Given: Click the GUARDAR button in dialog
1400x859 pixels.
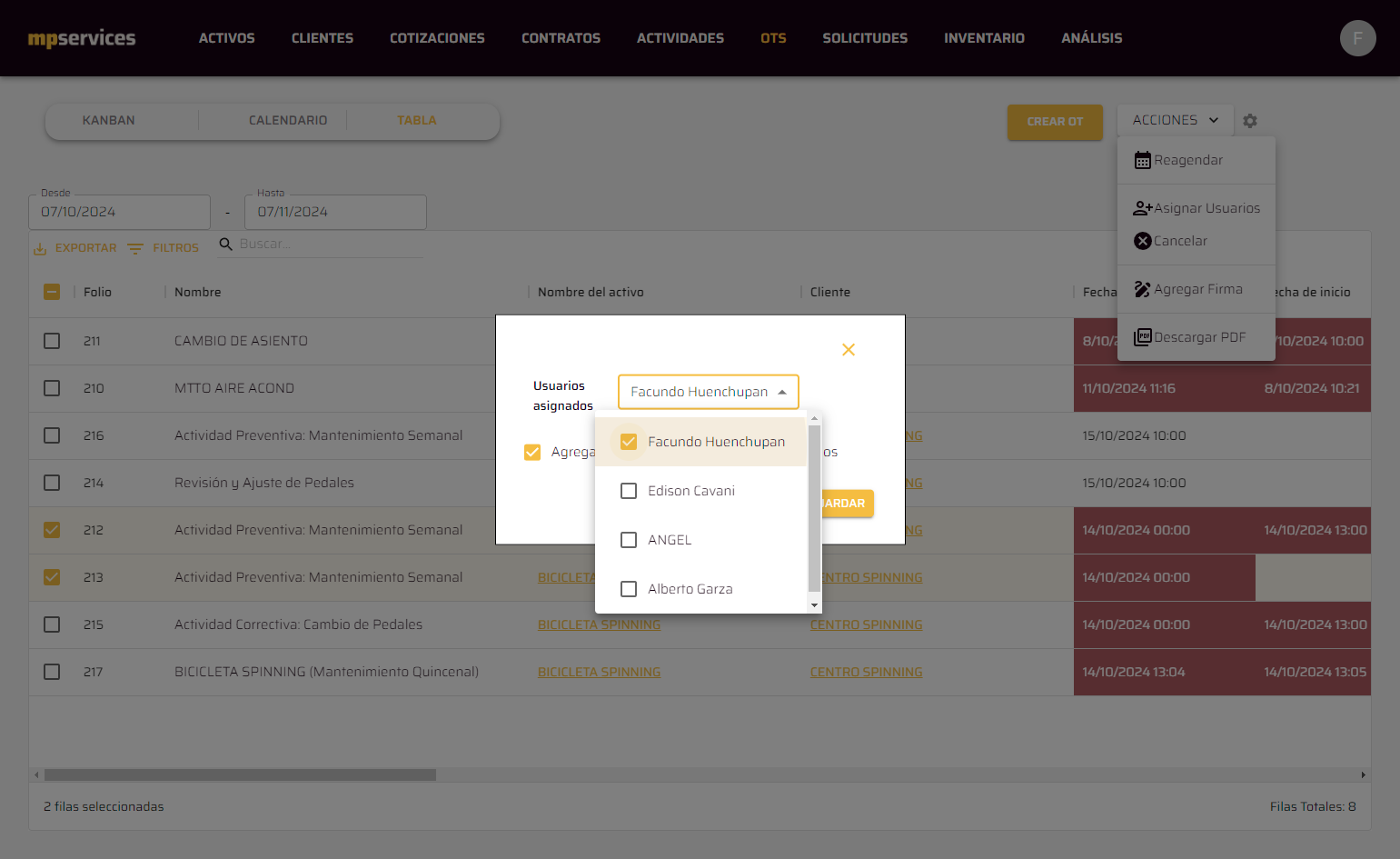Looking at the screenshot, I should coord(847,503).
